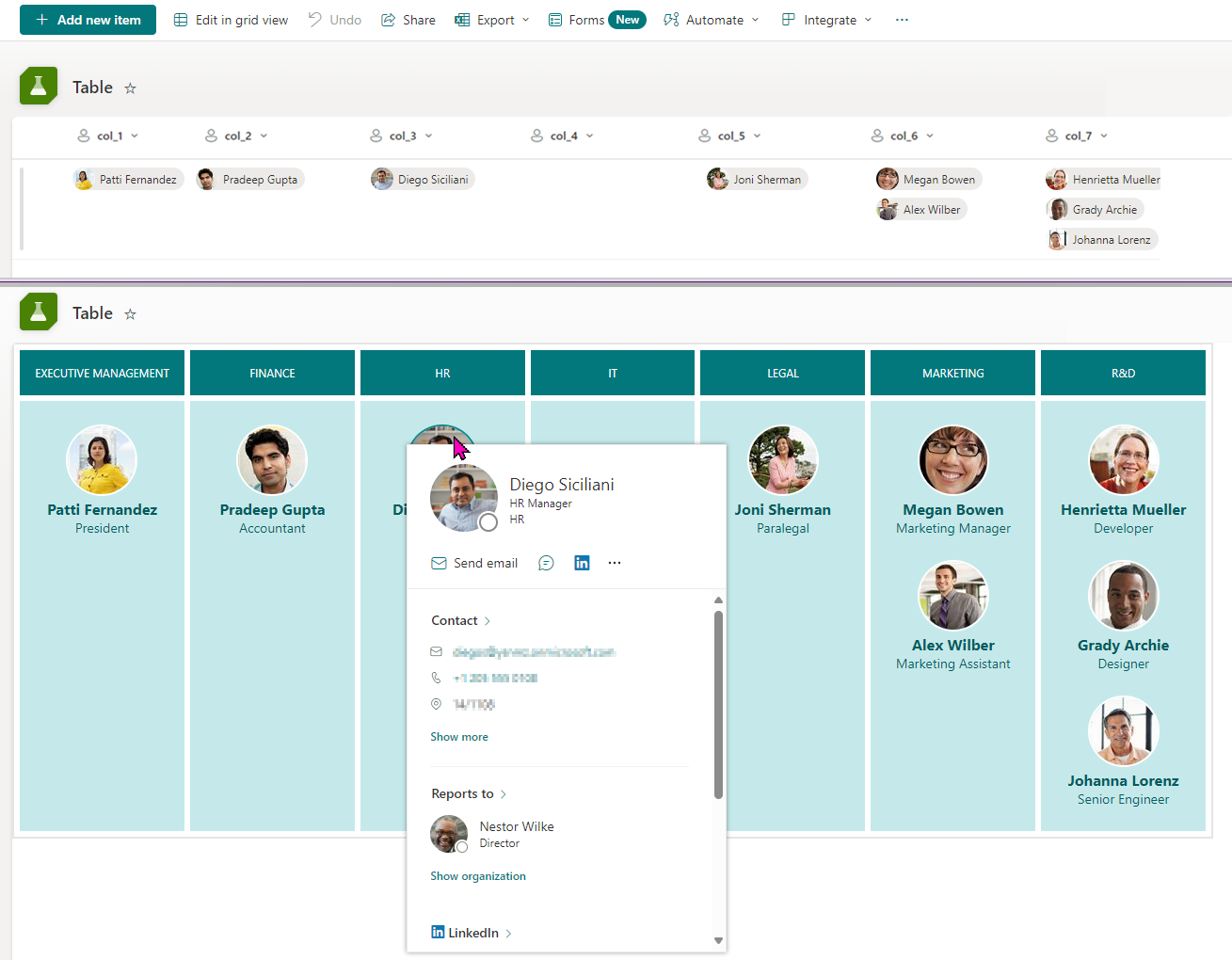Click the Add new item button
Image resolution: width=1232 pixels, height=960 pixels.
tap(88, 20)
